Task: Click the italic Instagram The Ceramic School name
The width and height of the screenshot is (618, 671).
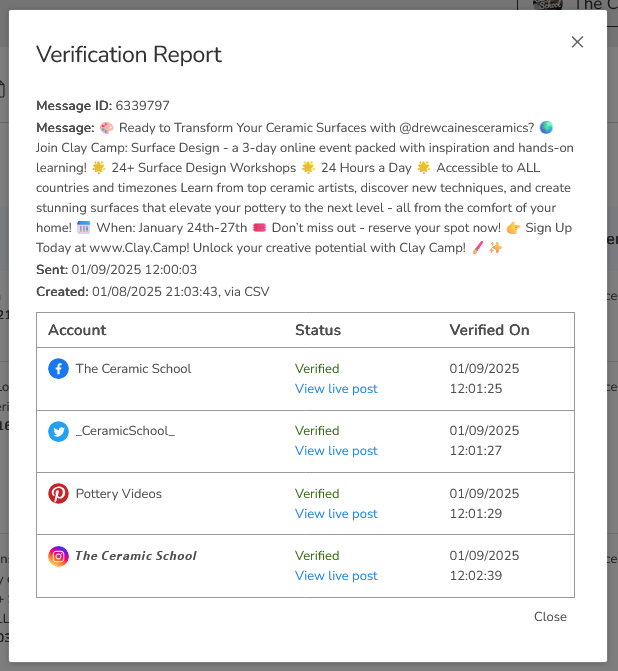Action: click(136, 556)
